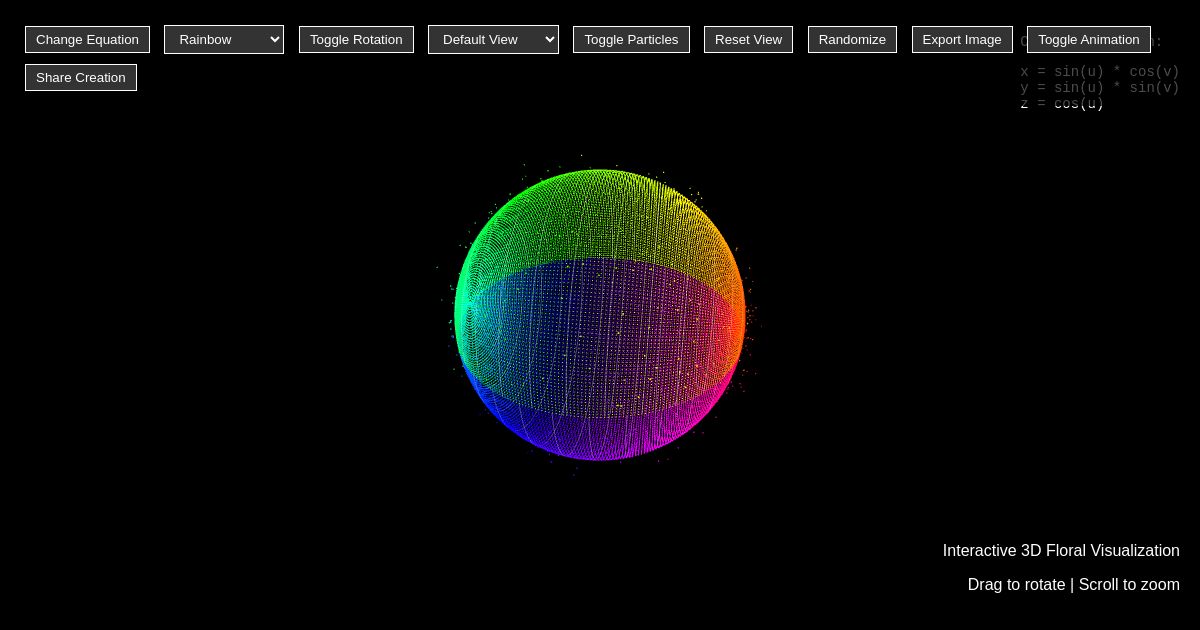Screen dimensions: 1200x630
Task: Select the equation line z = cos(u)
Action: pos(1061,104)
